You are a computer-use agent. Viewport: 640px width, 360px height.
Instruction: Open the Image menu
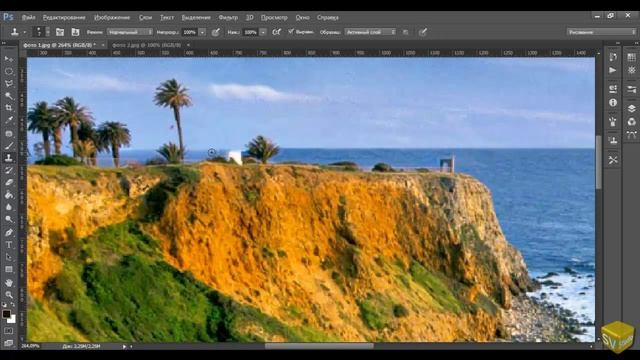tap(112, 18)
